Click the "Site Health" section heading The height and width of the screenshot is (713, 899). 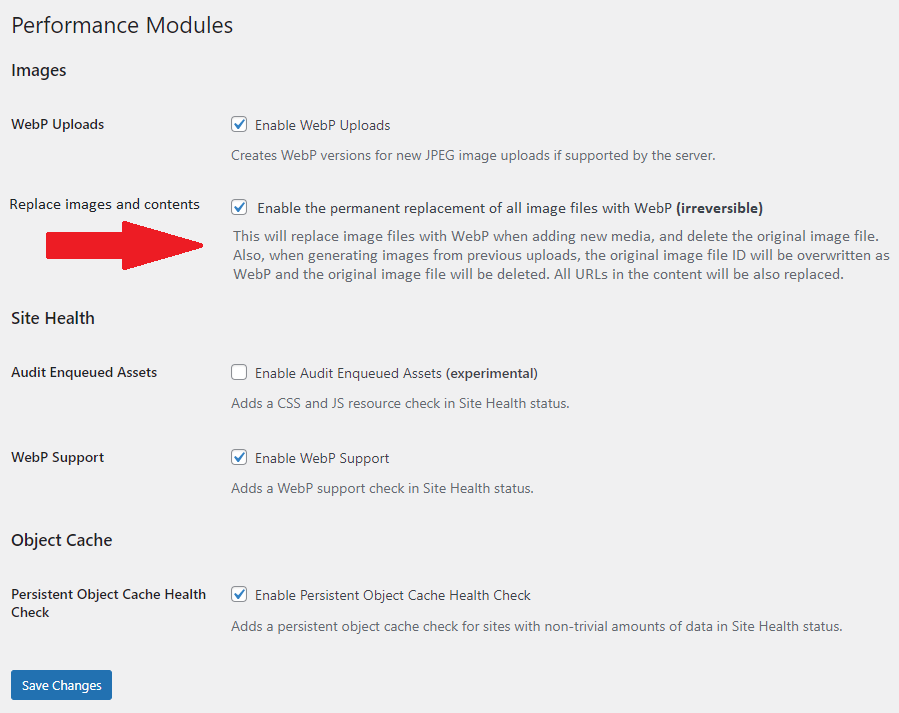click(x=52, y=318)
